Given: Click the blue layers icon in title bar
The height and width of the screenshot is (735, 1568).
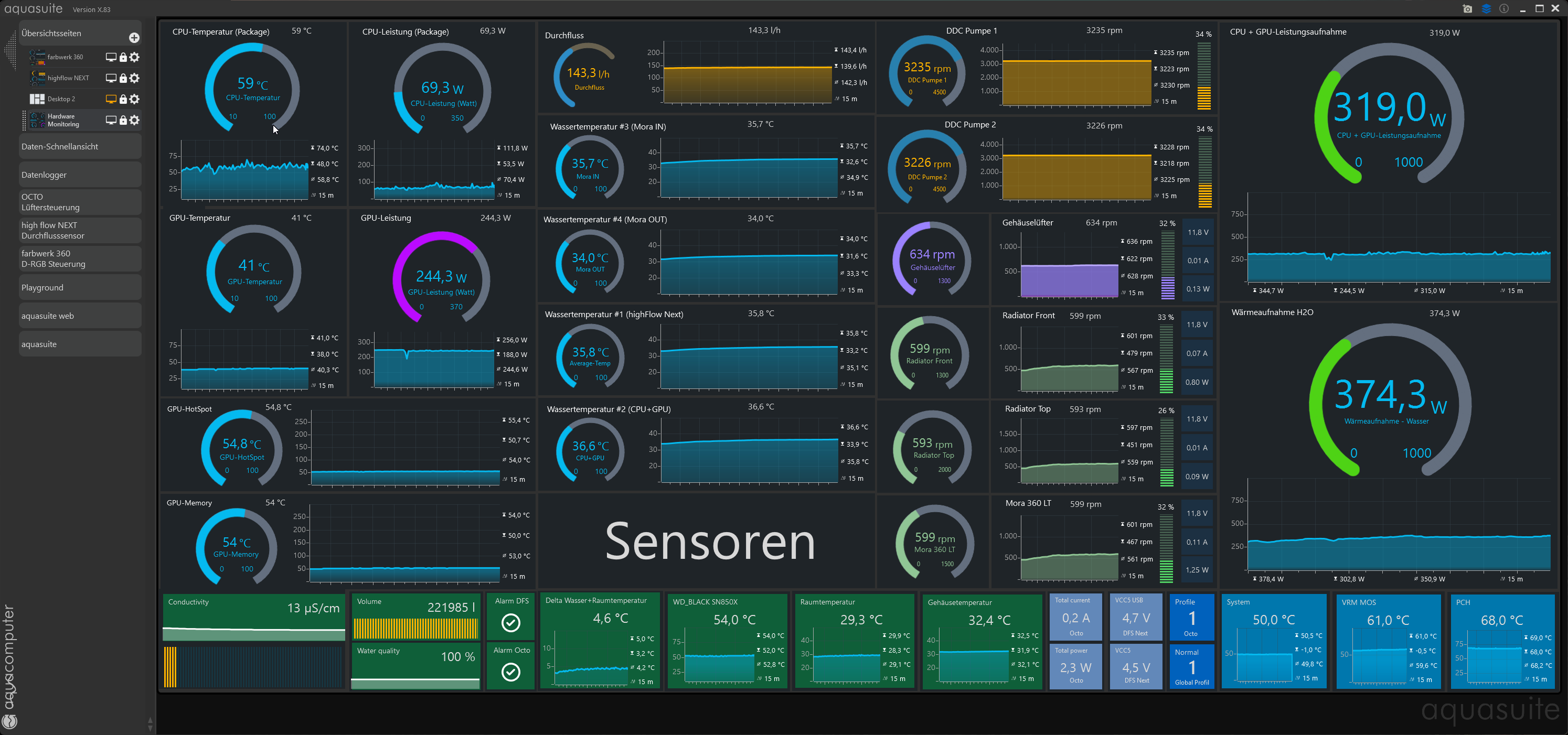Looking at the screenshot, I should 1486,8.
